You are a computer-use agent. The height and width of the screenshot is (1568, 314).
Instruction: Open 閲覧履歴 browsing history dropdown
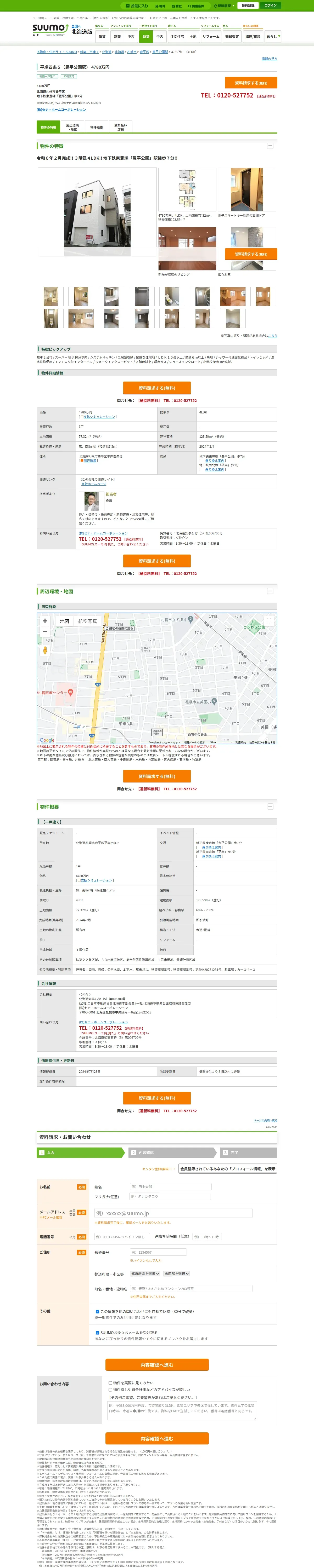[224, 5]
